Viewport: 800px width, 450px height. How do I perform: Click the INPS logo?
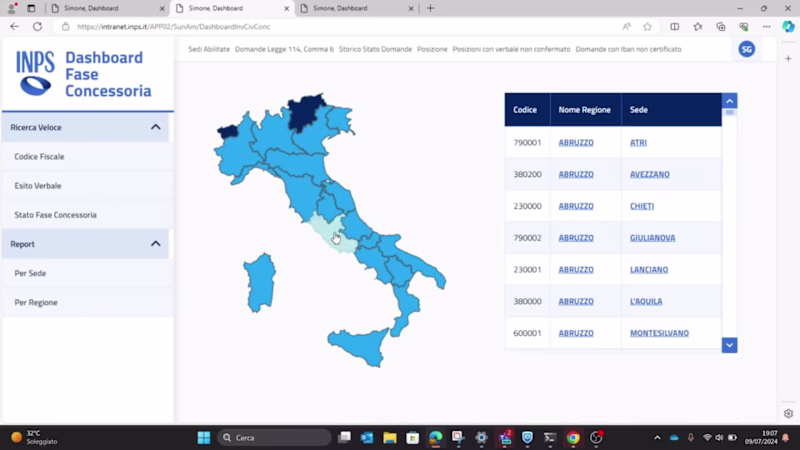pos(35,73)
